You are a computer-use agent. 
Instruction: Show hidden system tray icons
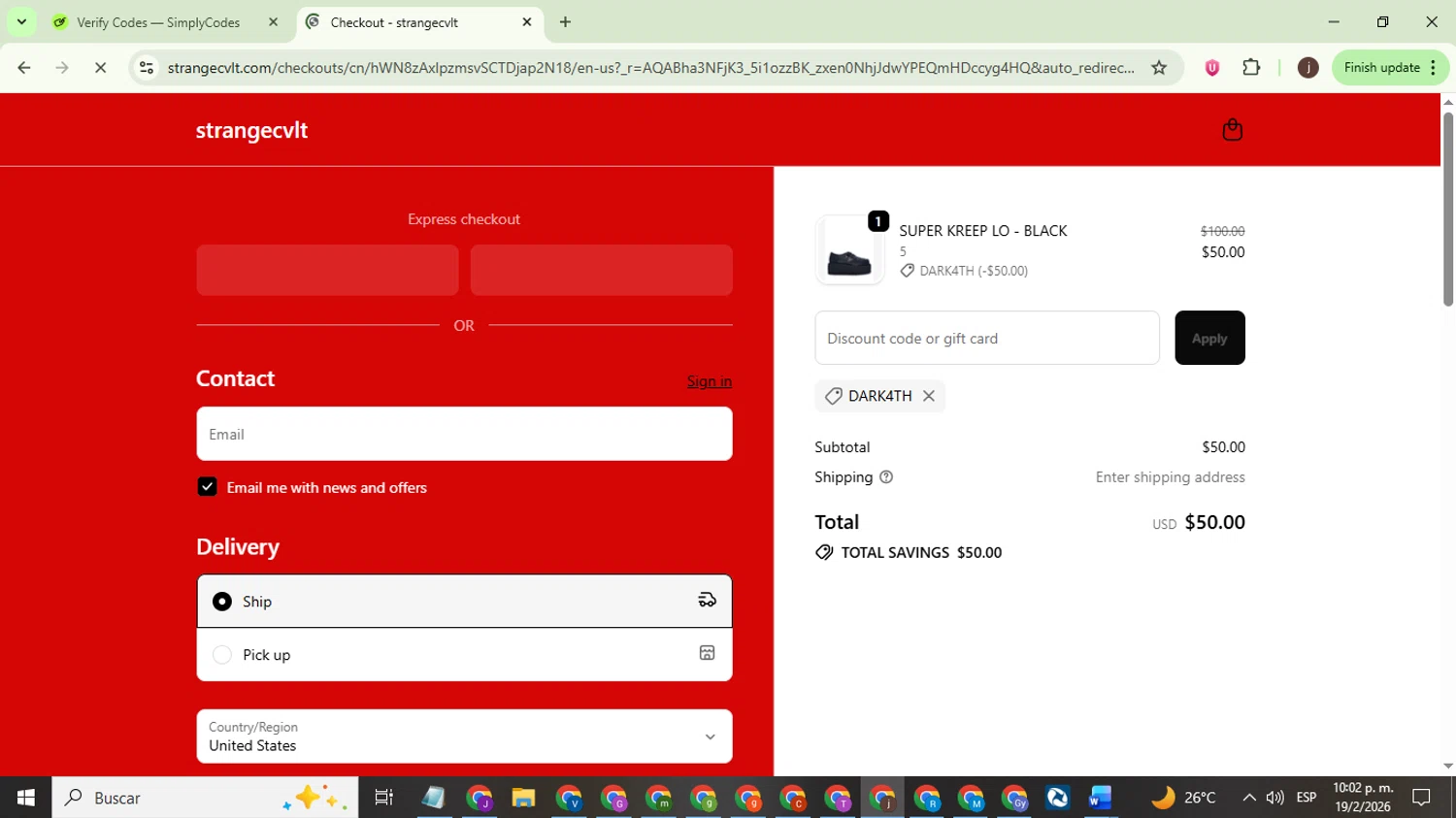click(x=1249, y=798)
